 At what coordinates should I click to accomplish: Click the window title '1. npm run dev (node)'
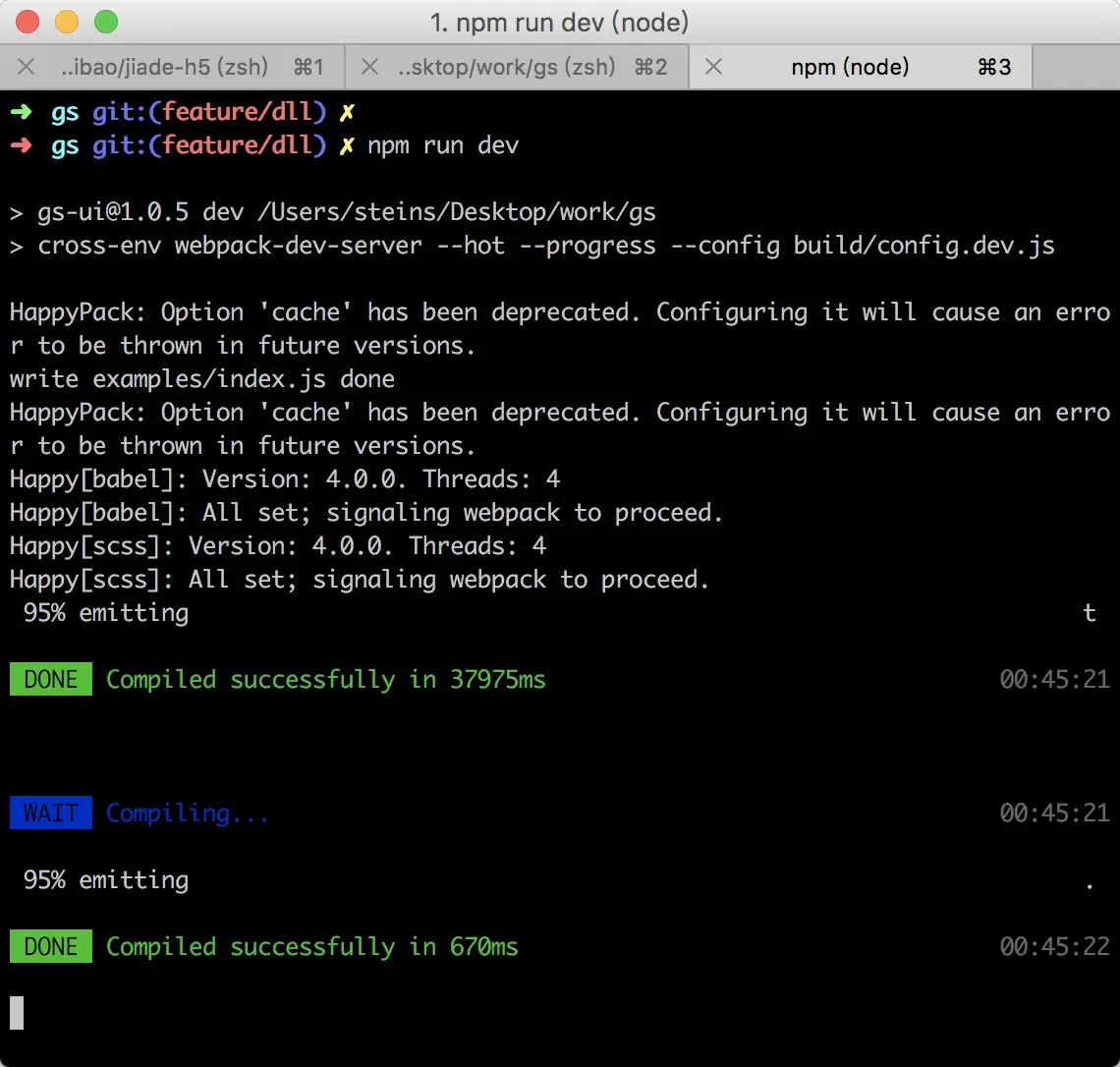[x=559, y=23]
